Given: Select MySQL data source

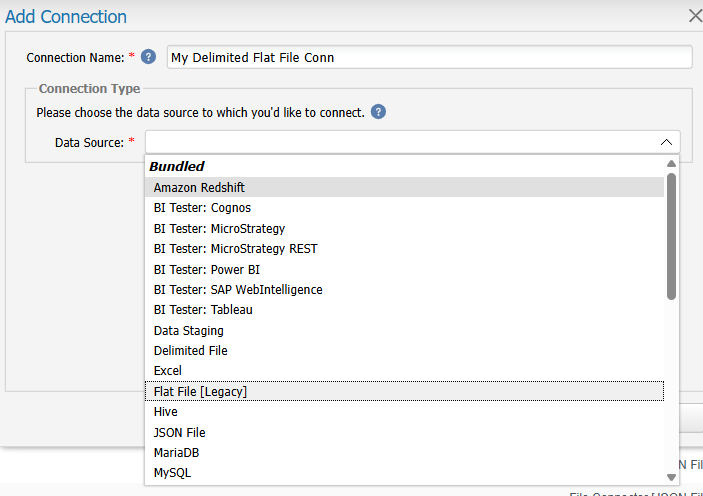Looking at the screenshot, I should 404,473.
